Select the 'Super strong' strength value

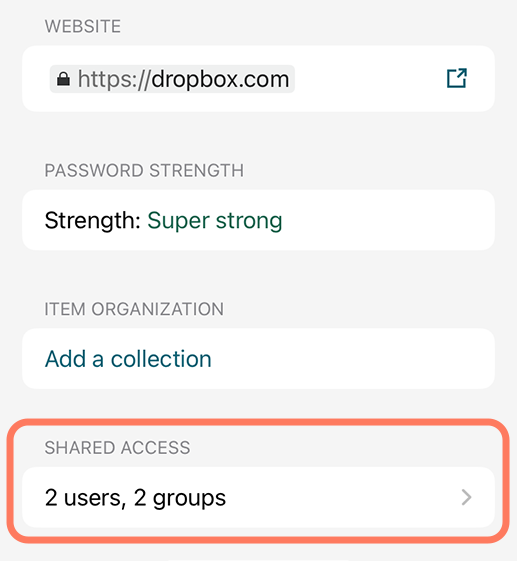point(215,220)
